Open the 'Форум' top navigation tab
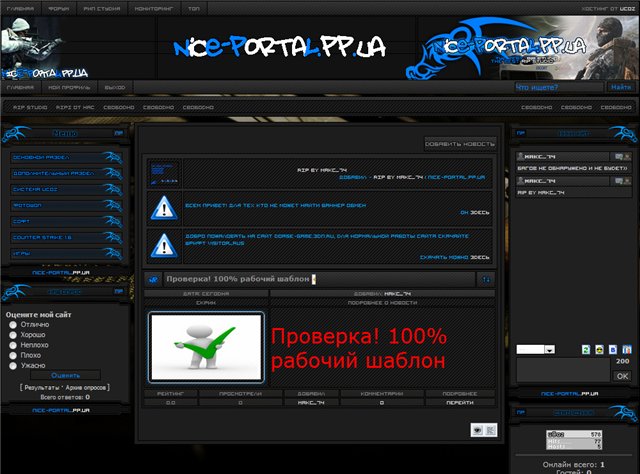This screenshot has height=474, width=640. (58, 8)
